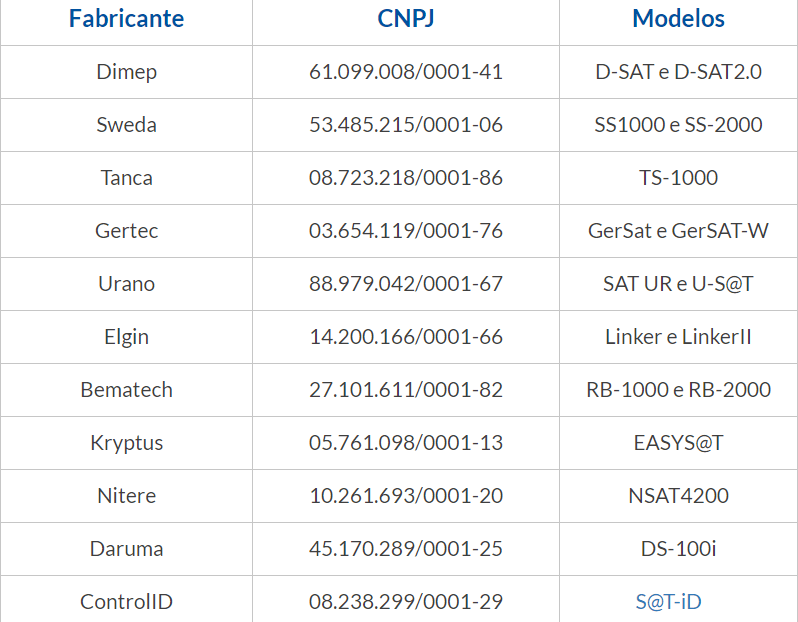This screenshot has width=798, height=622.
Task: Click the Sweda manufacturer cell
Action: point(126,125)
